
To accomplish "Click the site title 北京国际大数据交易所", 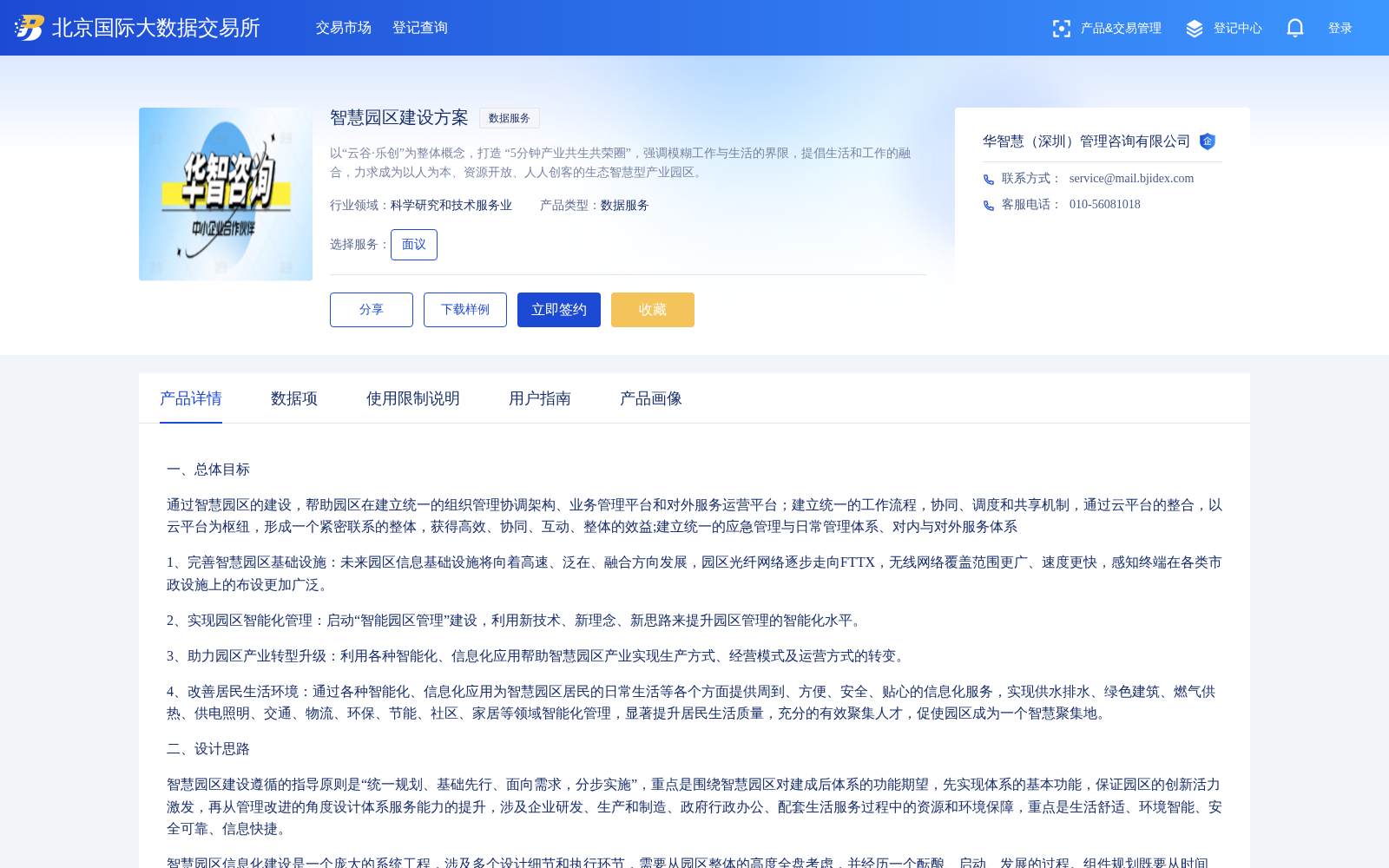I will click(x=156, y=28).
